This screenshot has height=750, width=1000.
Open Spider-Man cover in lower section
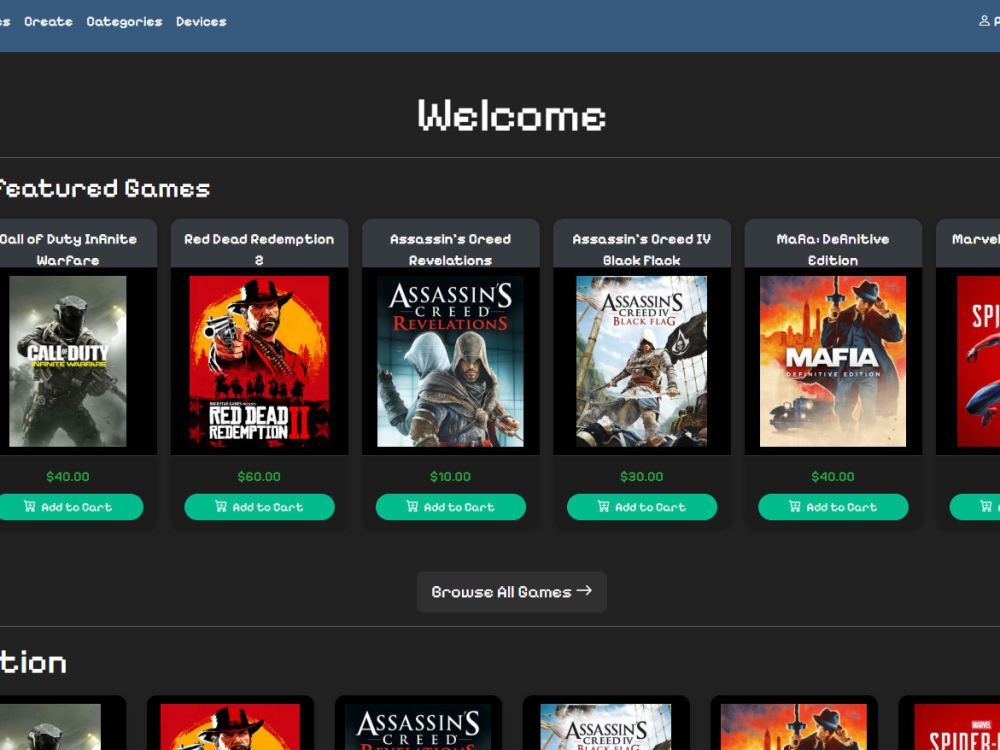click(957, 727)
